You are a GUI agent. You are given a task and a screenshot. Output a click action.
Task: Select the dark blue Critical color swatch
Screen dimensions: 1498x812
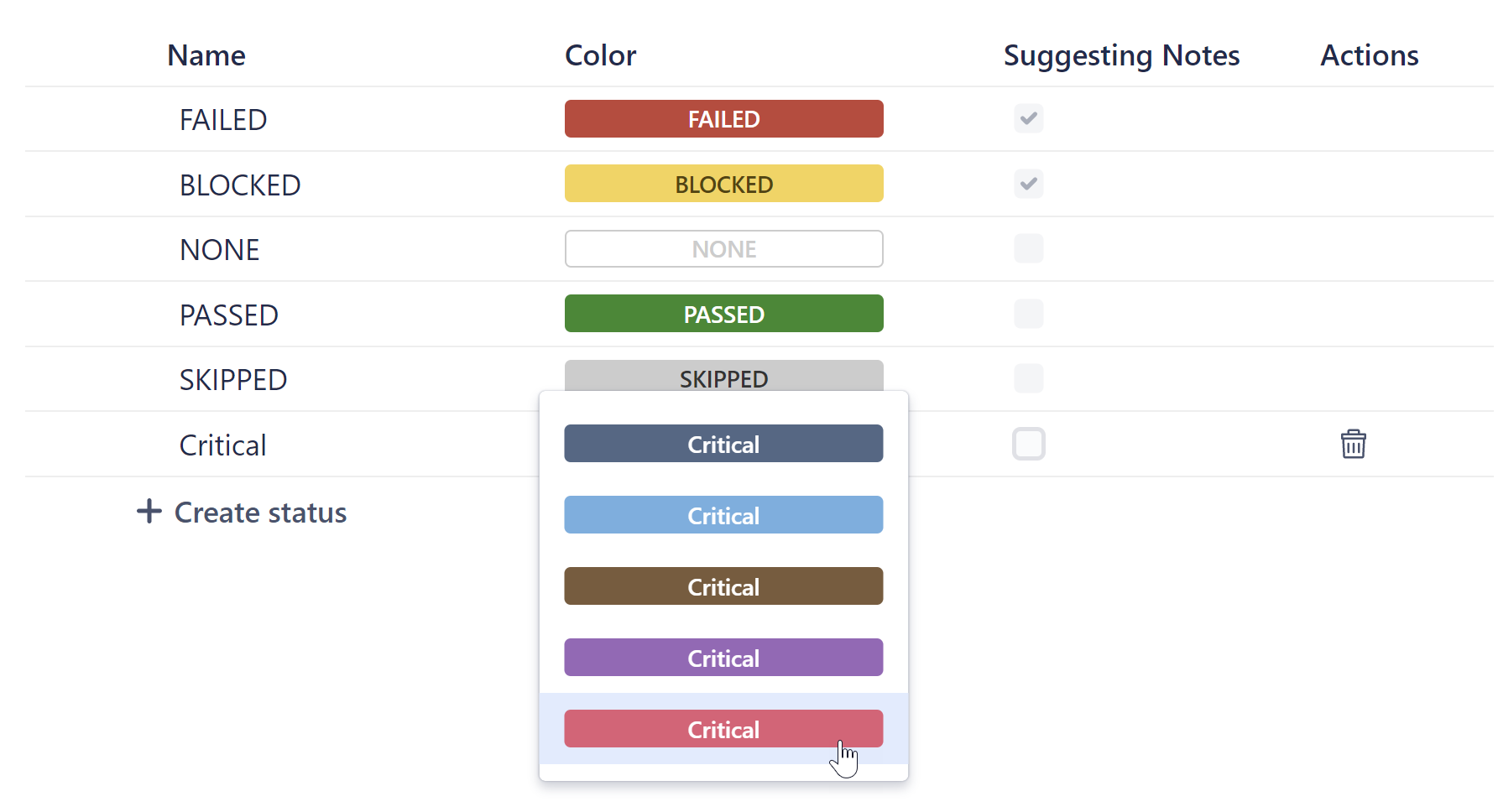[x=723, y=444]
